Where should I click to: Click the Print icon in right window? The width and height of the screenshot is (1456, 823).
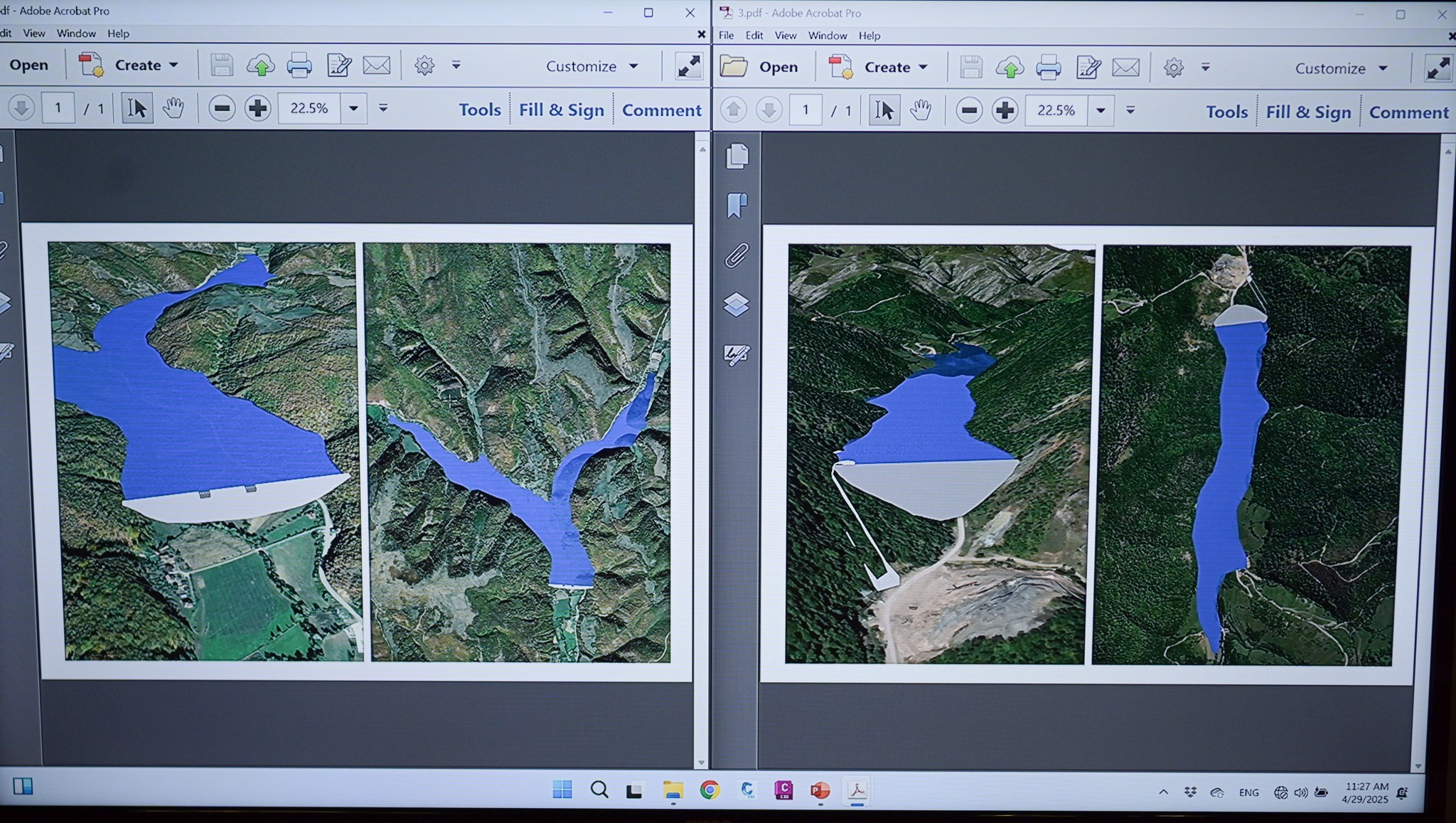(x=1048, y=68)
